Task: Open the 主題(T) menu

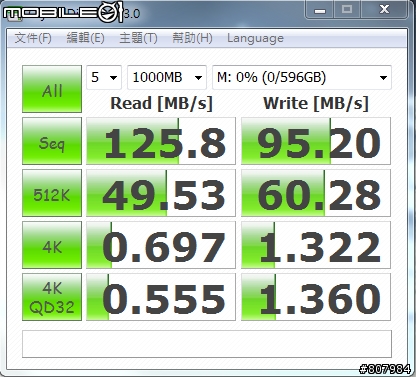Action: click(138, 38)
